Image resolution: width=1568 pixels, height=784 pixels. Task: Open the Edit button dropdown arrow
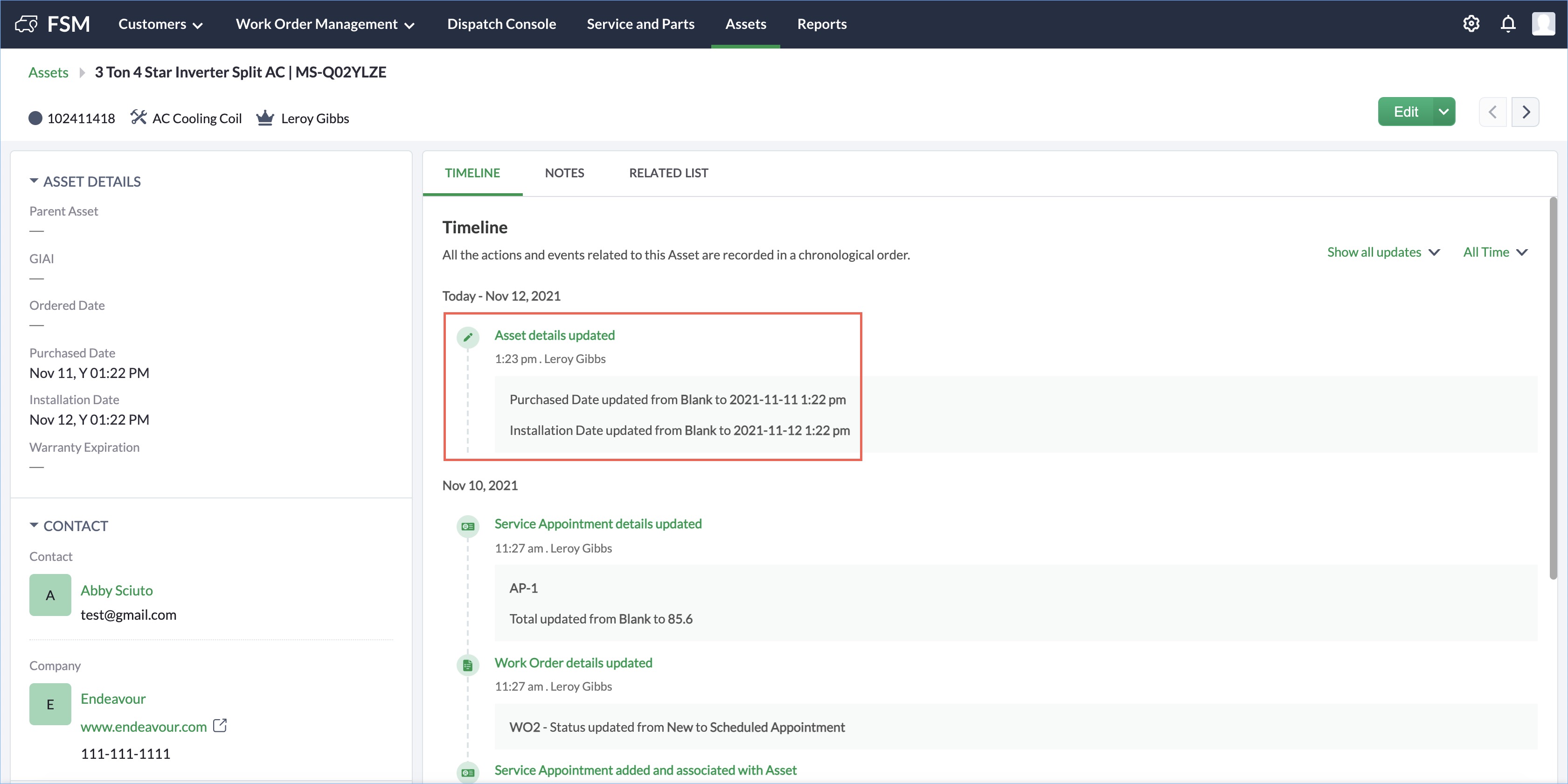tap(1443, 112)
